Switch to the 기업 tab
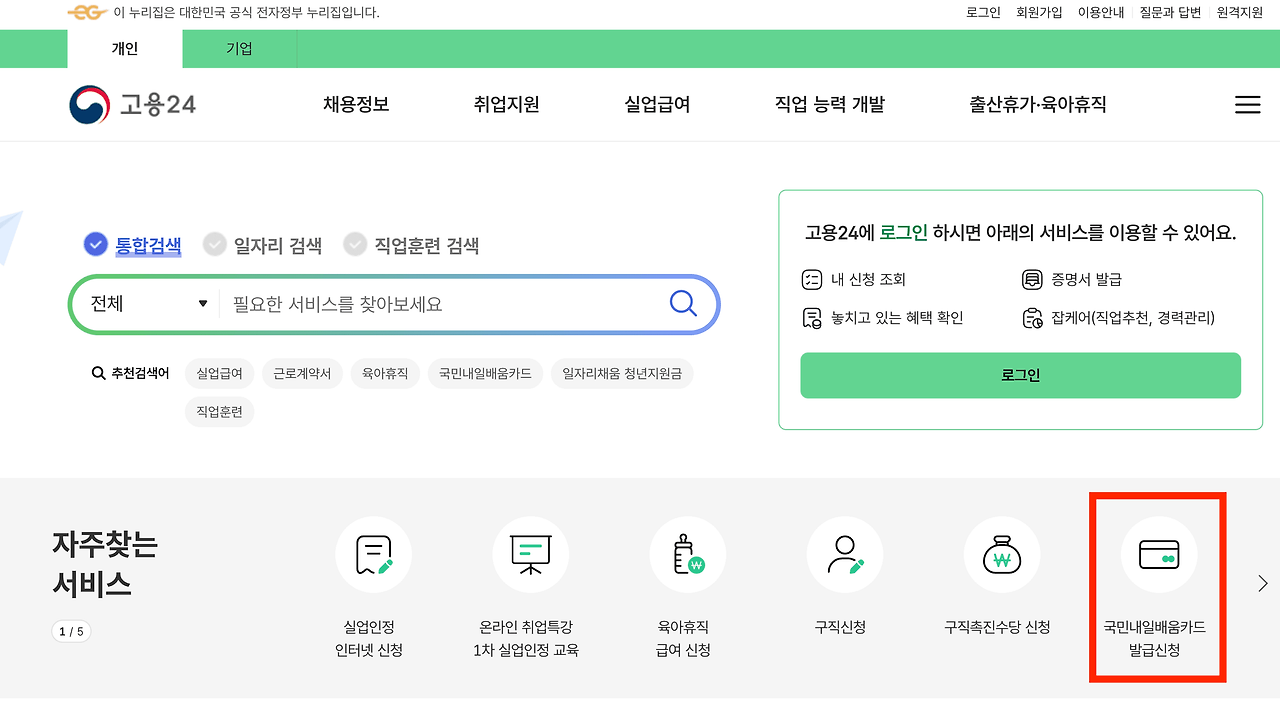Viewport: 1280px width, 704px height. click(x=238, y=48)
